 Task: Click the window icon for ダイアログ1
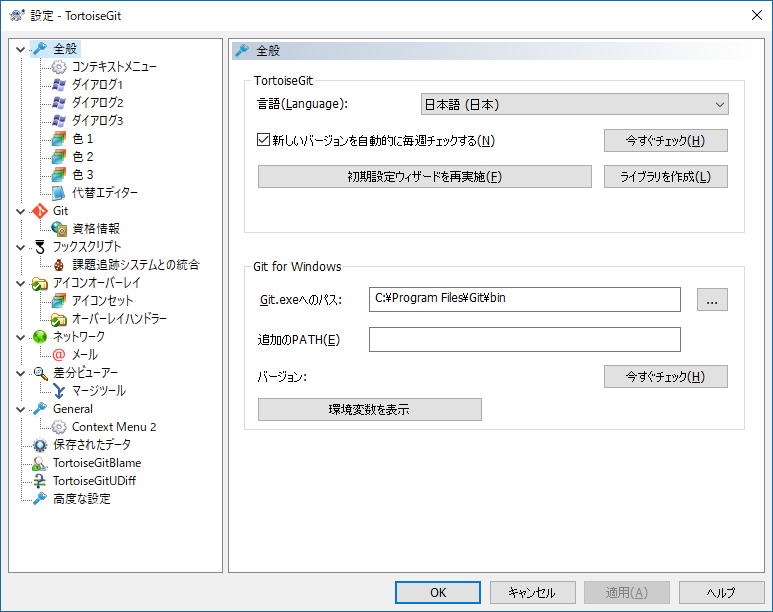point(59,85)
